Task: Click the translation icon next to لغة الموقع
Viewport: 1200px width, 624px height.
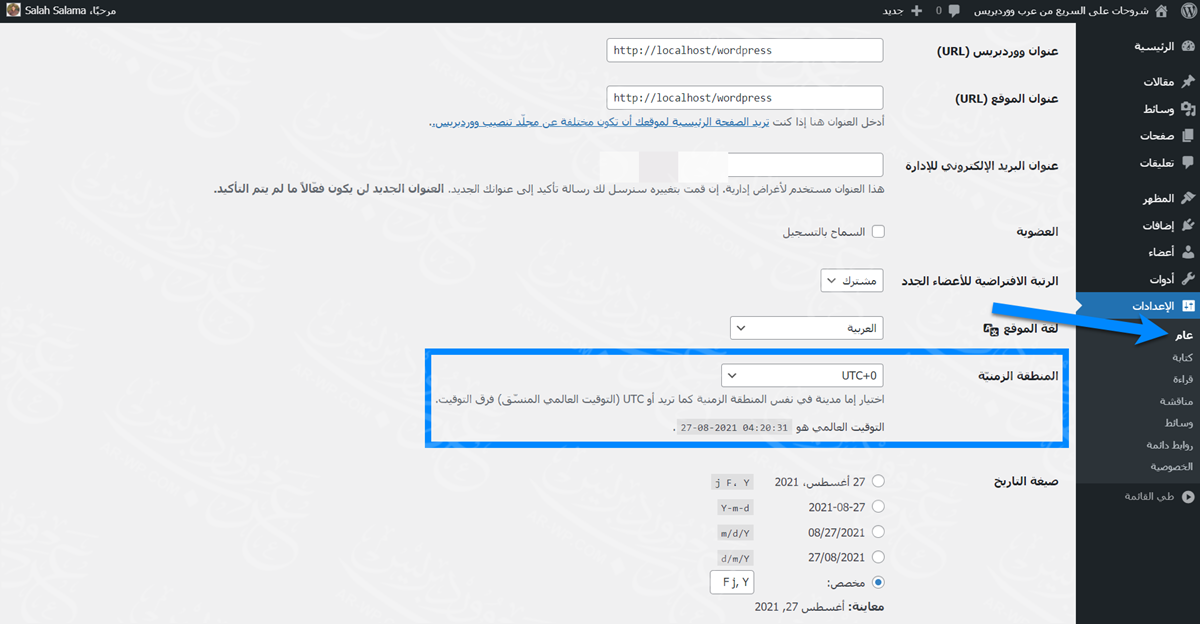Action: coord(991,329)
